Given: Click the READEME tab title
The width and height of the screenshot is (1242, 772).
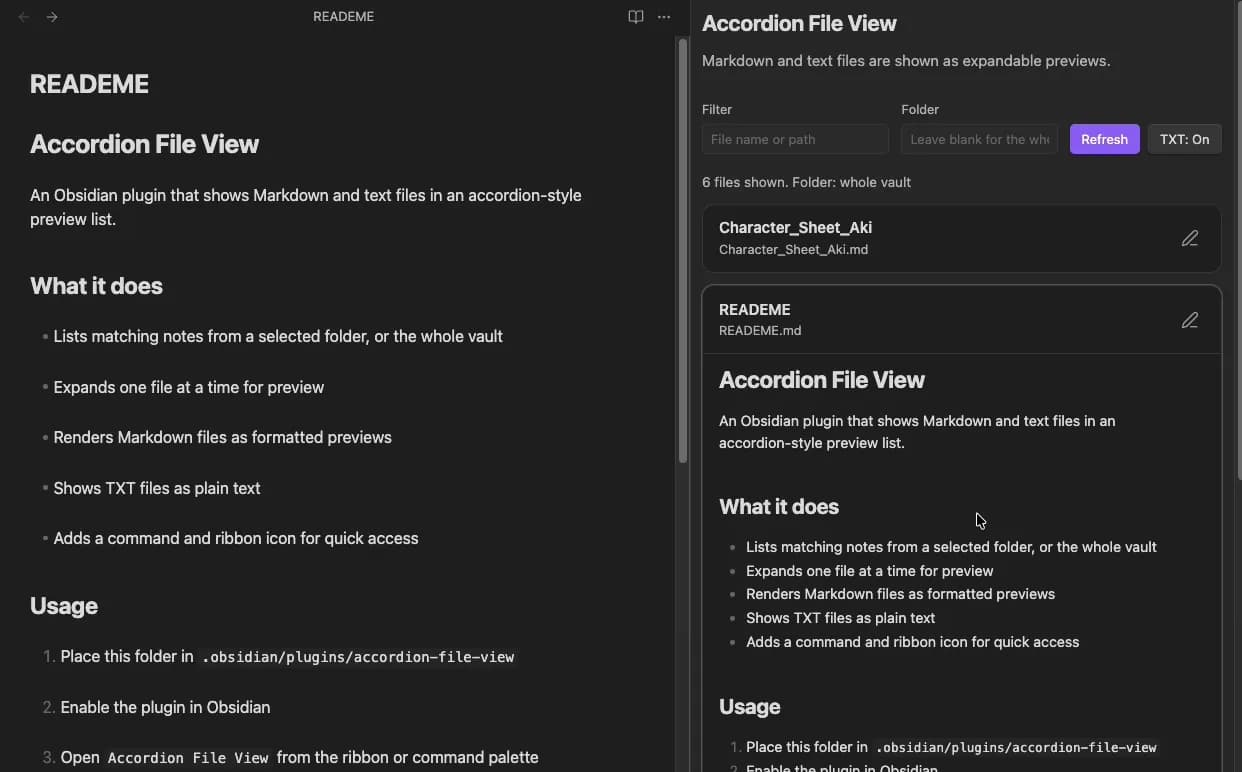Looking at the screenshot, I should [343, 17].
